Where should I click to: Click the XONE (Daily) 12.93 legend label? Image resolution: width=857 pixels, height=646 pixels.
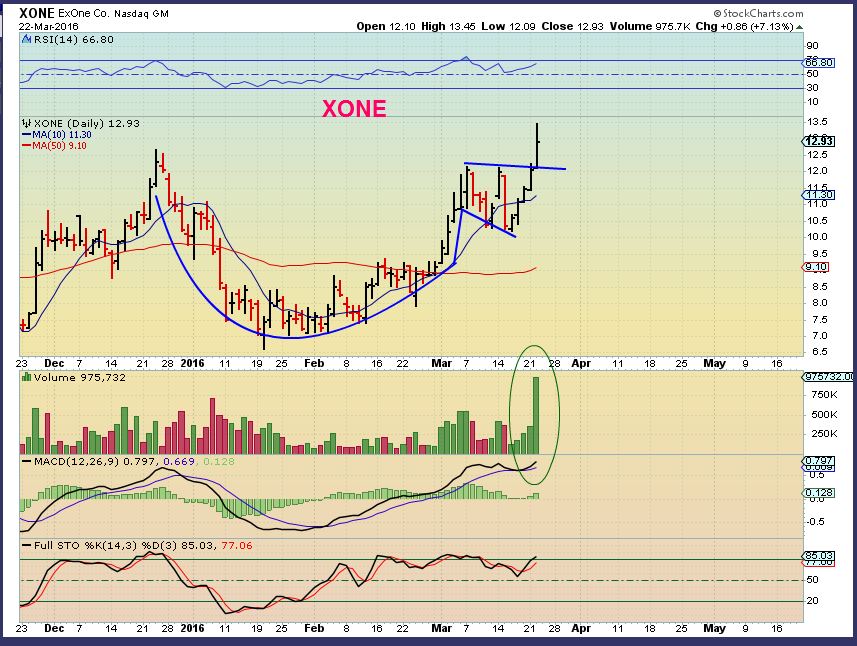86,124
